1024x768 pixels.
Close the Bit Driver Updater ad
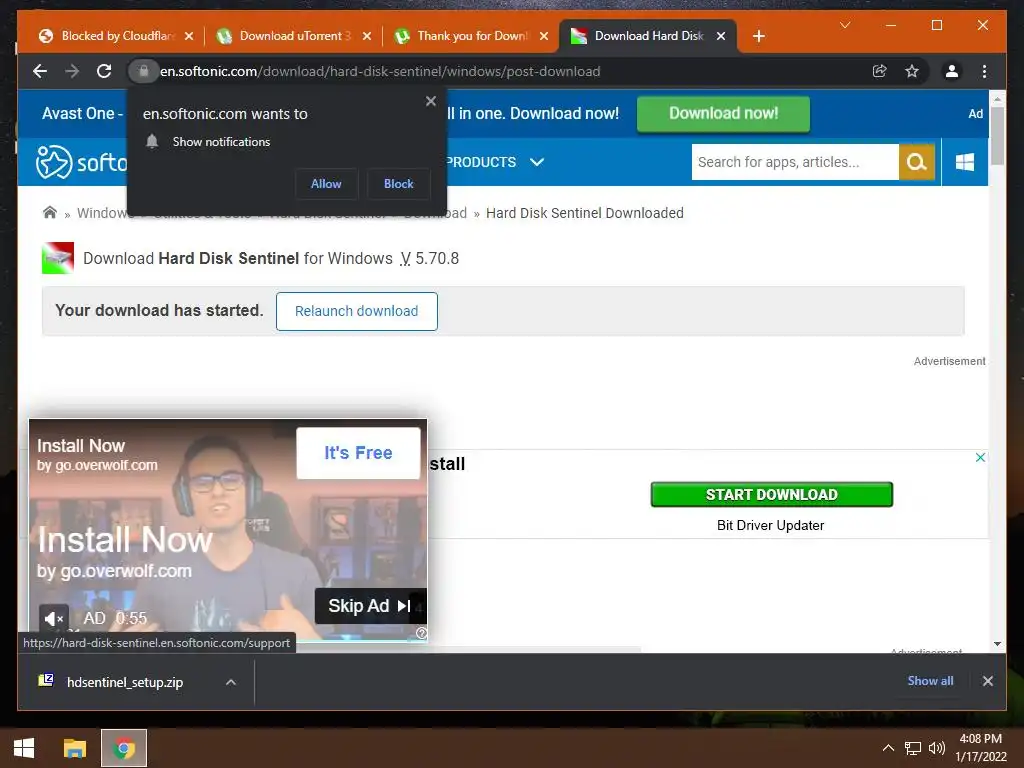(980, 457)
